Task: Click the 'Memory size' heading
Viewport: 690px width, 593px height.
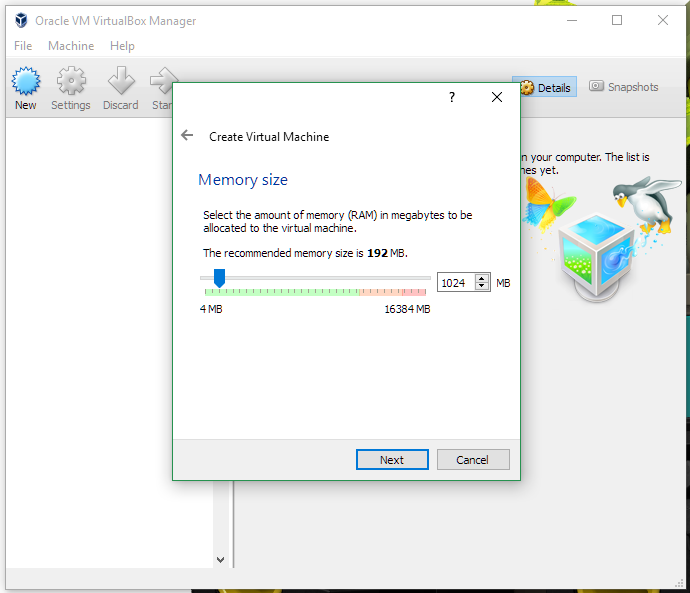Action: [x=243, y=180]
